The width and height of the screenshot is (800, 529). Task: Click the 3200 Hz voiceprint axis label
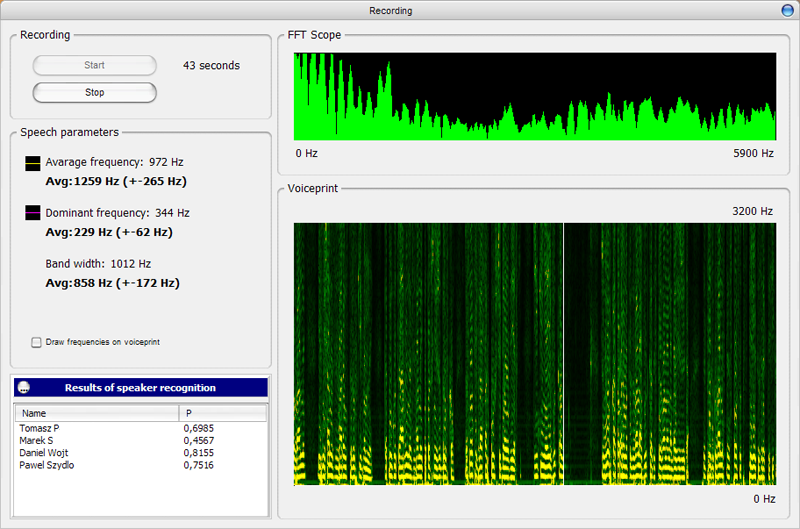pos(753,211)
